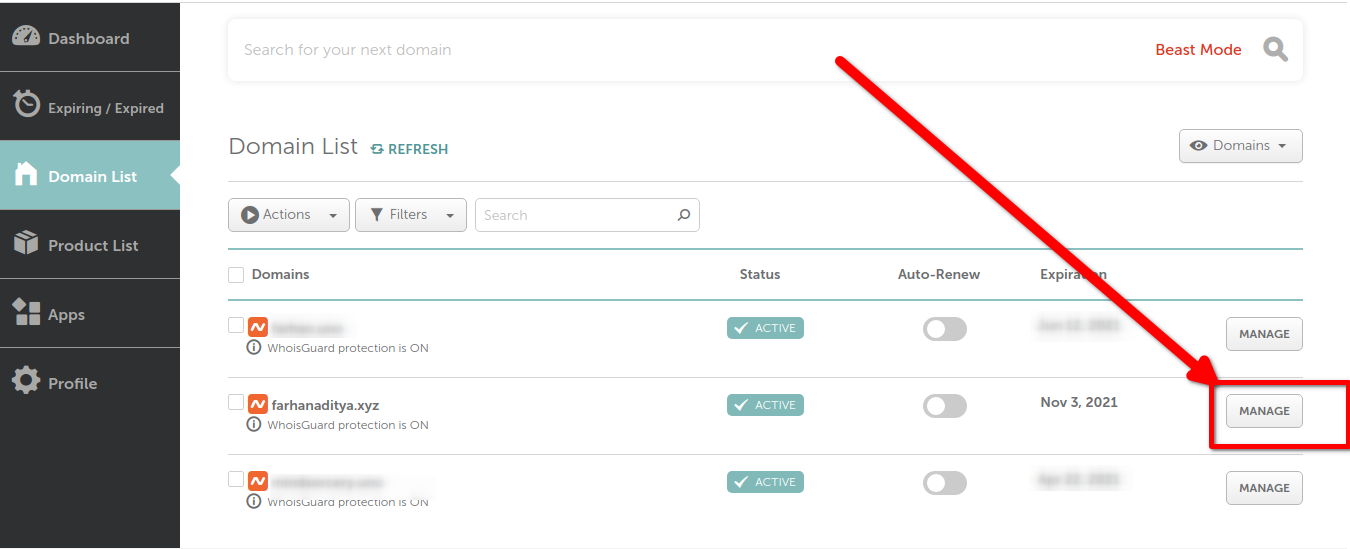1350x549 pixels.
Task: Enable Beast Mode search
Action: pyautogui.click(x=1198, y=50)
